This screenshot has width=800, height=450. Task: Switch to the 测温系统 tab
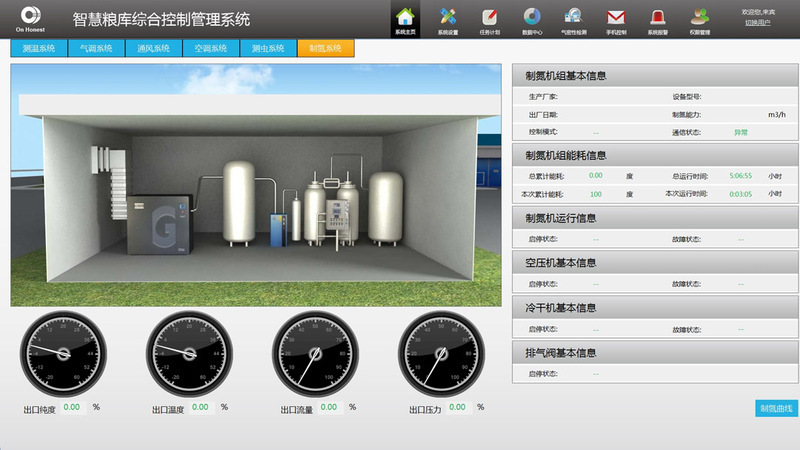coord(38,48)
